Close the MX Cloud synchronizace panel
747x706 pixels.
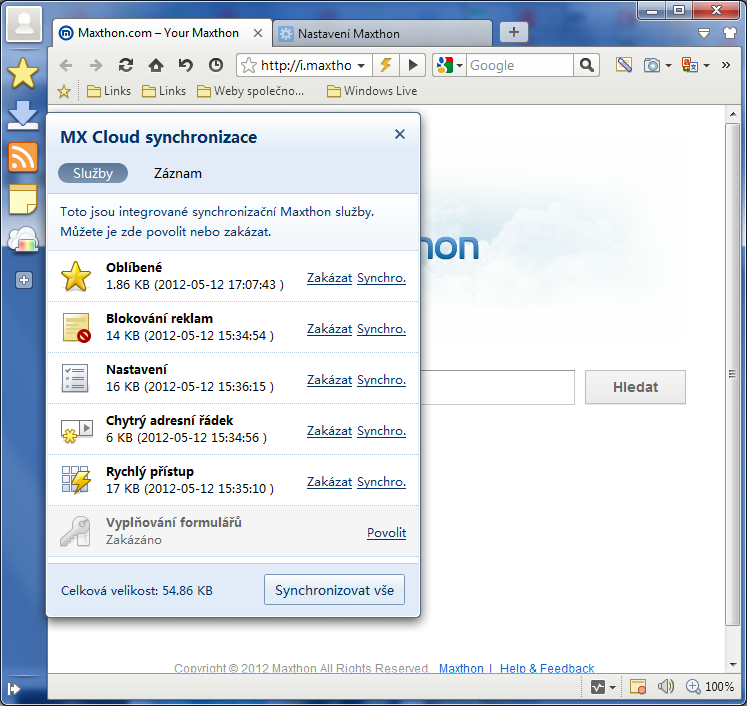400,134
